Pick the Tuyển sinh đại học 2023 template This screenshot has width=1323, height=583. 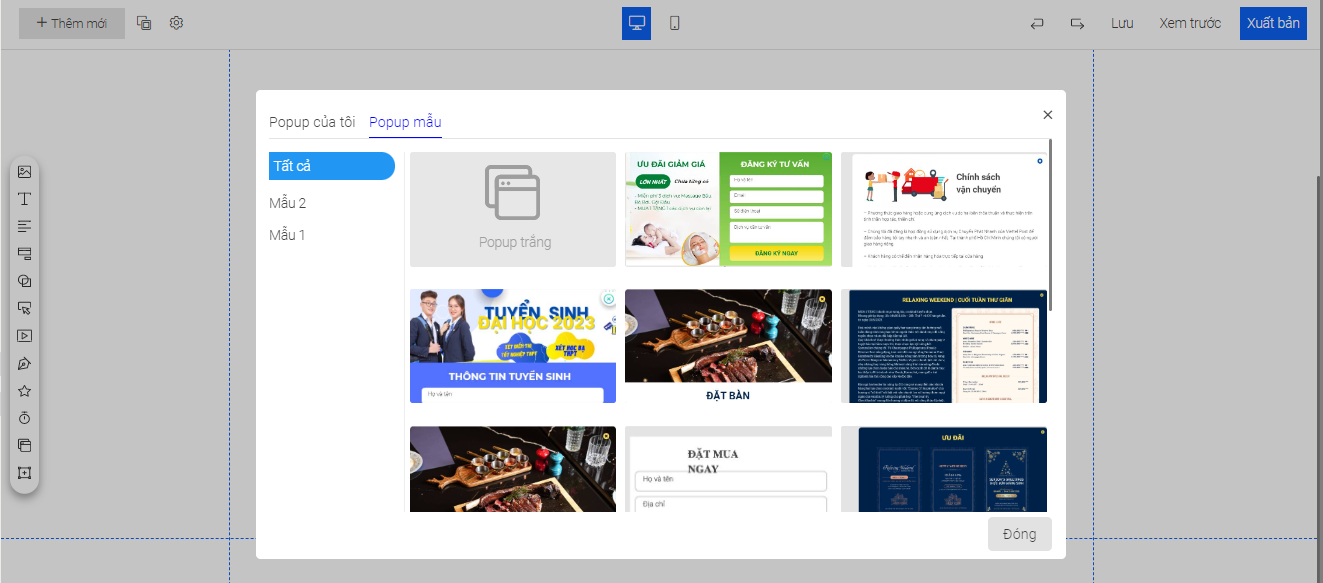point(513,346)
